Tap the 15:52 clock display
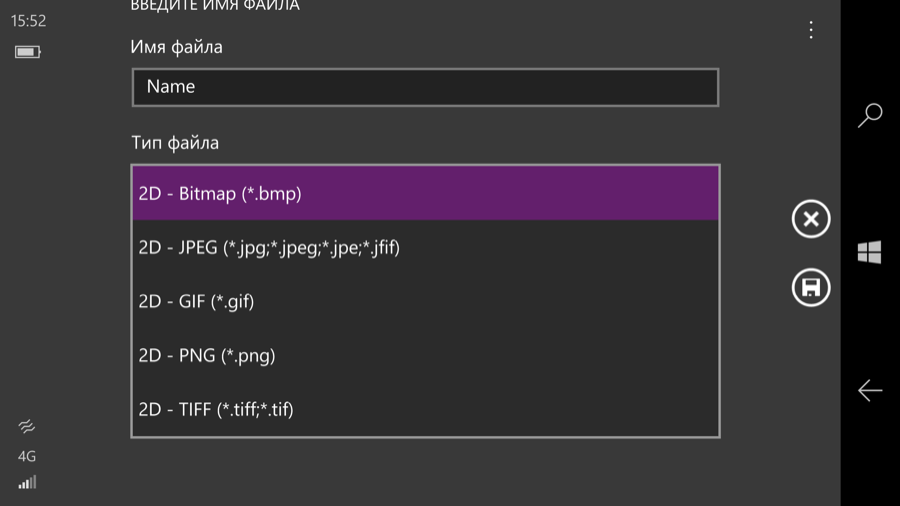Viewport: 900px width, 506px height. tap(28, 21)
